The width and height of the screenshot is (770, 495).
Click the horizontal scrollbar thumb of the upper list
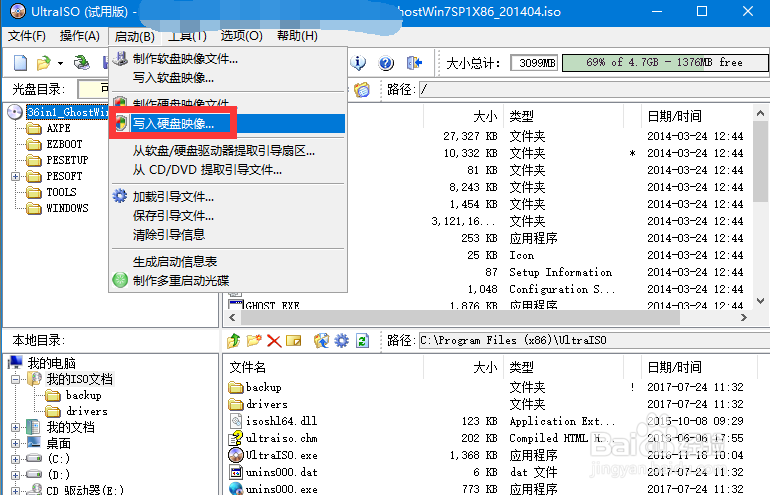coord(460,317)
